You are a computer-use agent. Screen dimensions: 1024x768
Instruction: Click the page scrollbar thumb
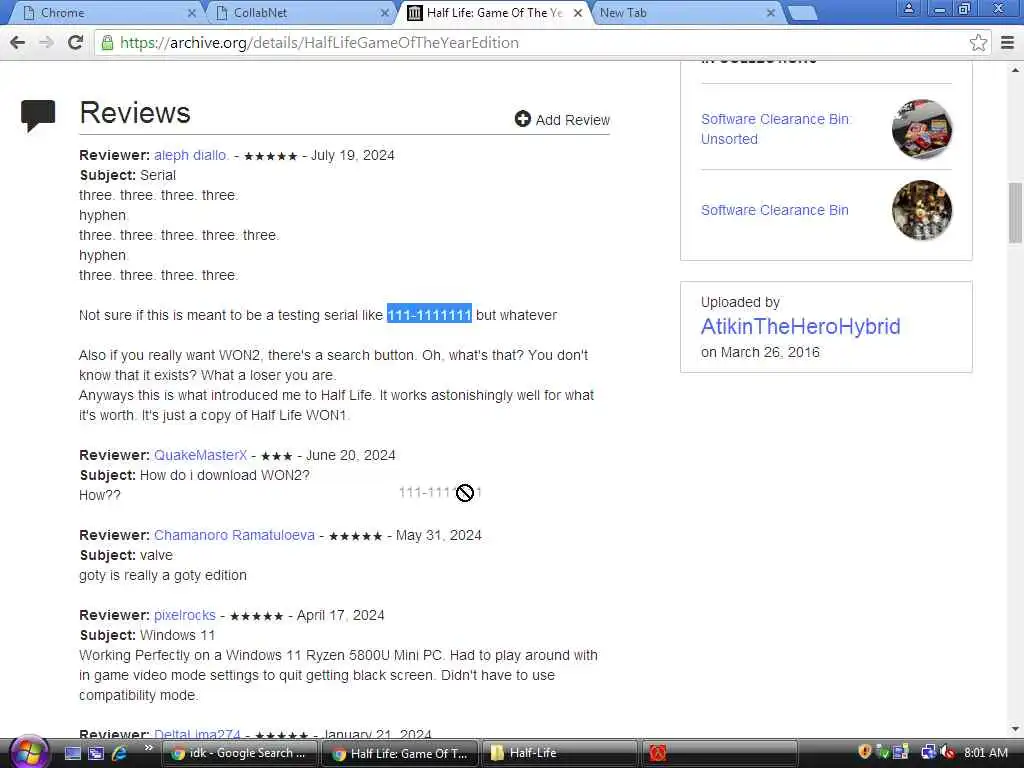click(x=1015, y=212)
